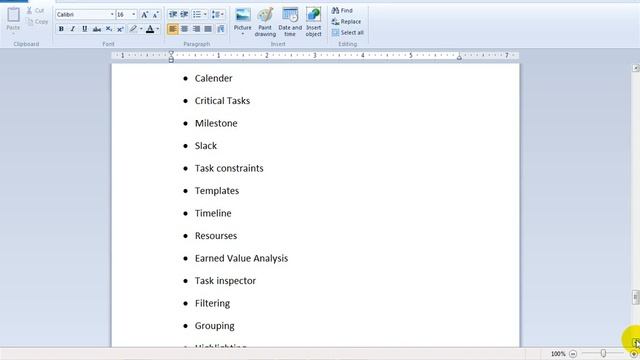Shrink the font size

click(x=156, y=15)
